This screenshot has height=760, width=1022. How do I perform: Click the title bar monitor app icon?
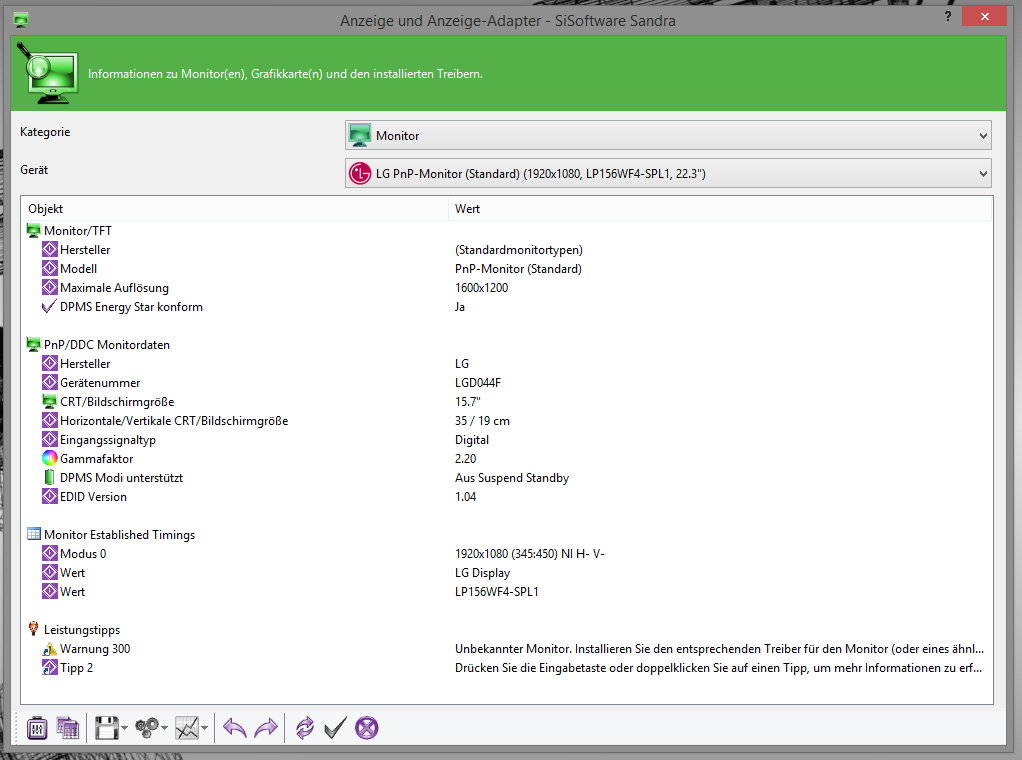pyautogui.click(x=21, y=20)
